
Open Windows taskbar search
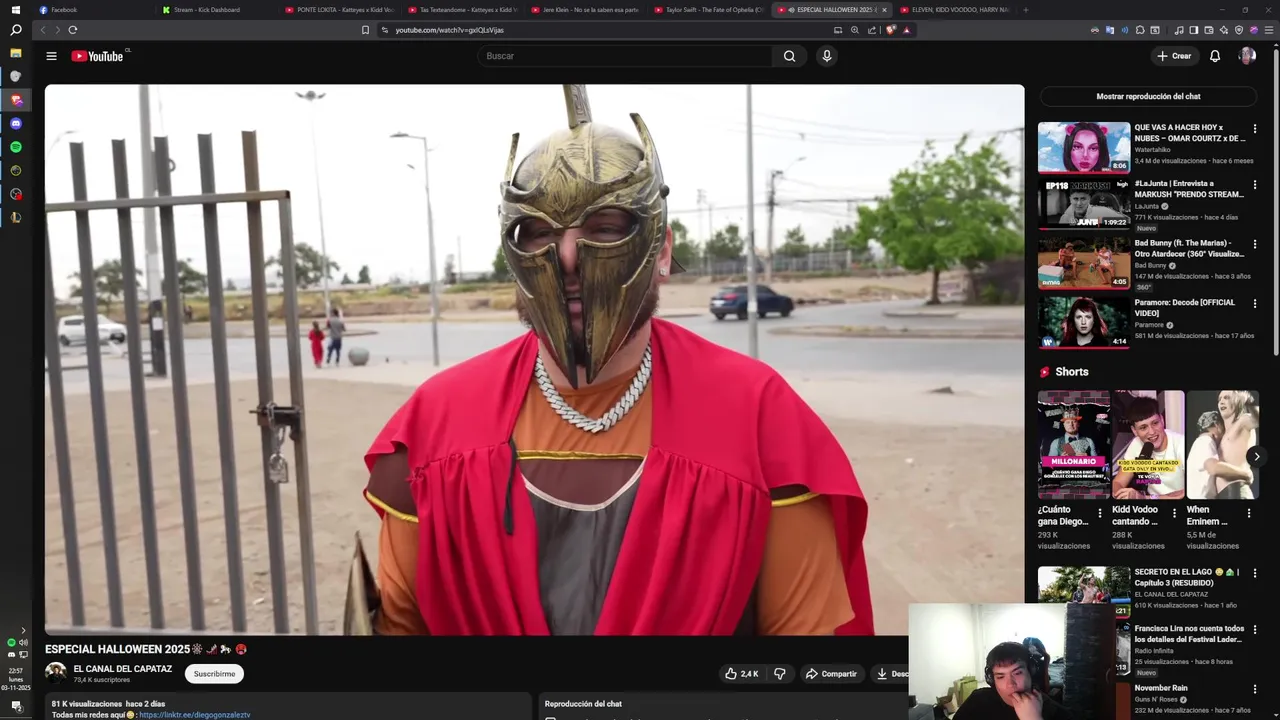15,30
